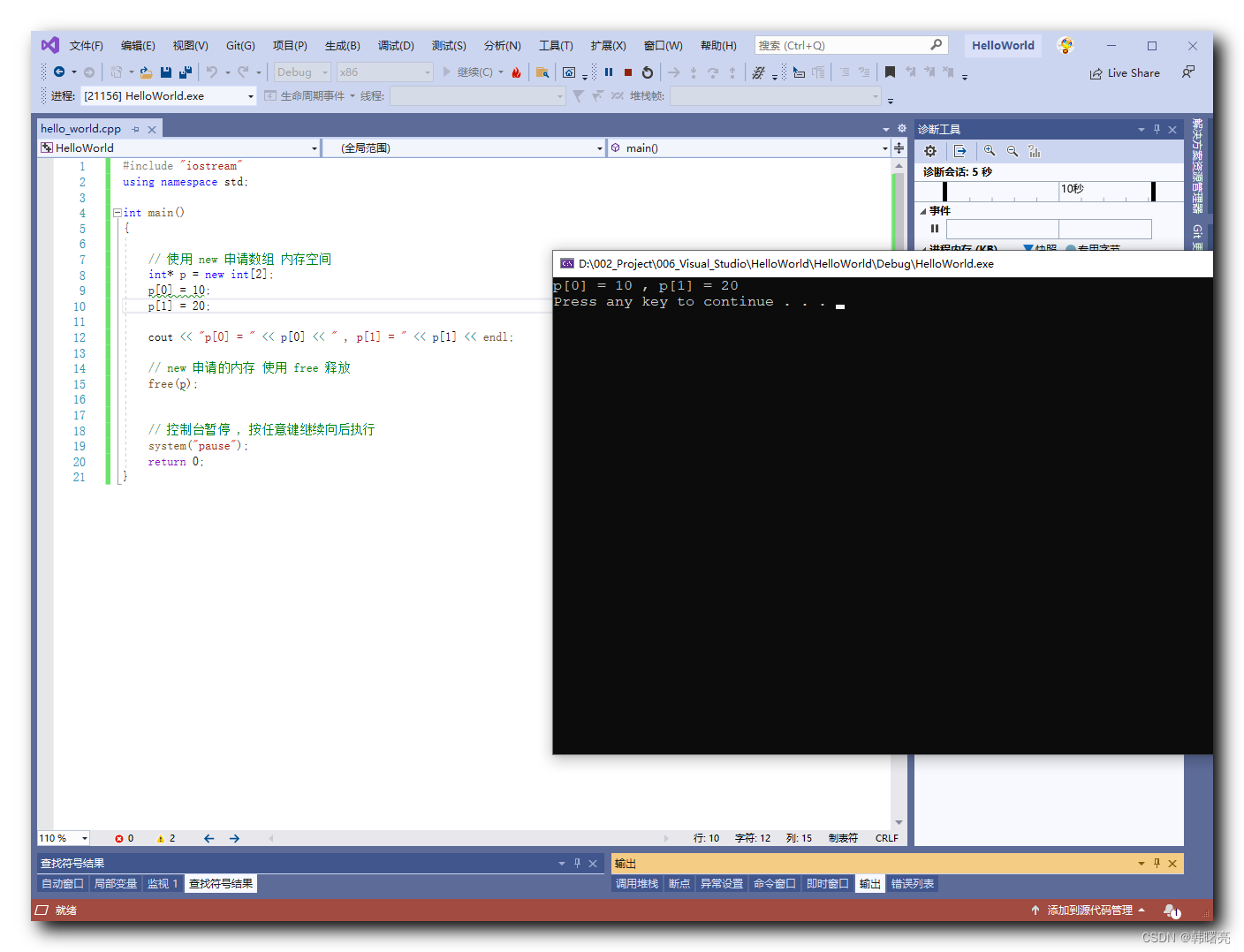Screen dimensions: 1244x952
Task: Undo last action with undo arrow
Action: tap(212, 72)
